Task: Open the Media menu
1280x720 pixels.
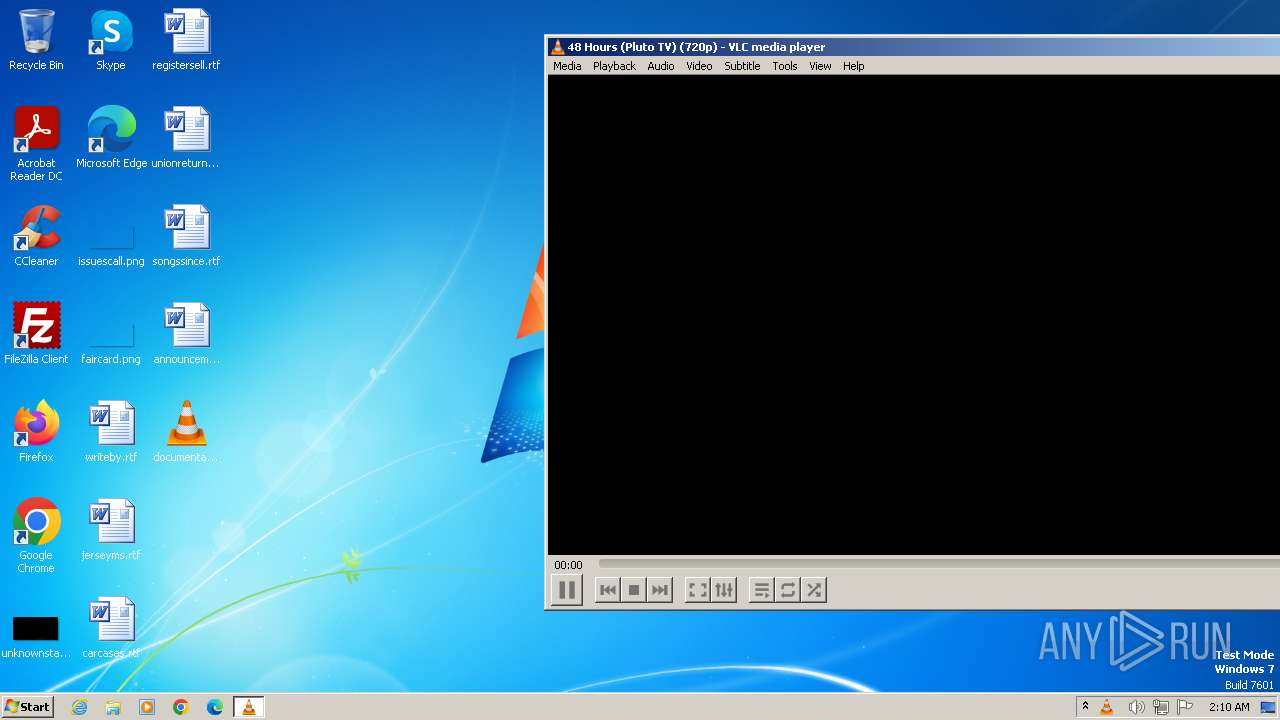Action: tap(567, 66)
